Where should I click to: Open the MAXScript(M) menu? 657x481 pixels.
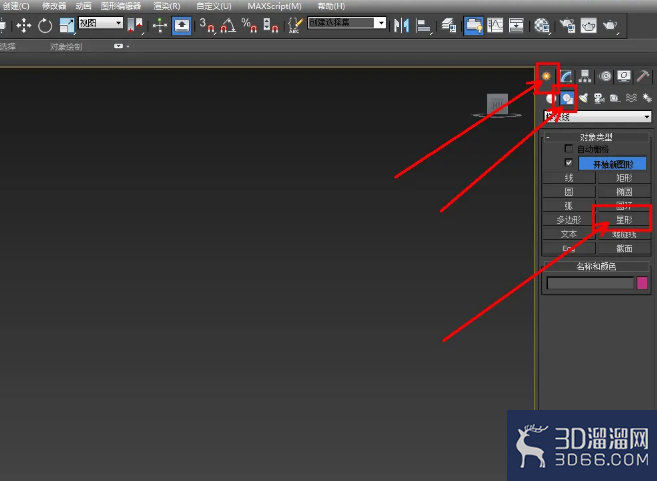tap(274, 6)
